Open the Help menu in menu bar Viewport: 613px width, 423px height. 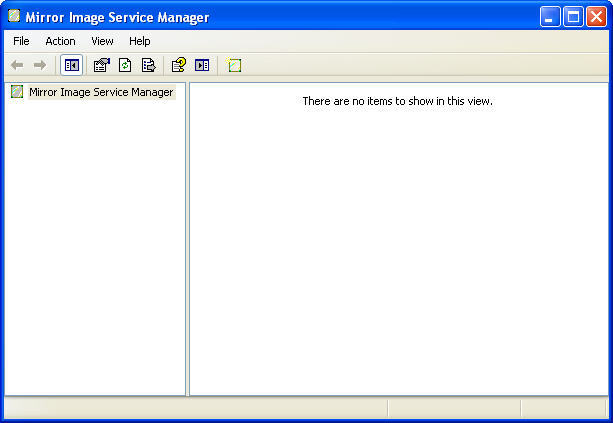[x=139, y=41]
